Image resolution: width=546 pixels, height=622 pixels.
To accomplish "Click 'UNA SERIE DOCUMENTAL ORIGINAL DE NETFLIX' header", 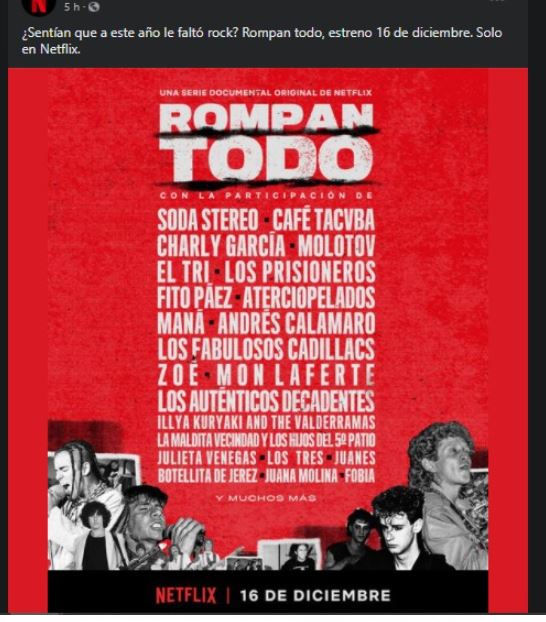I will (266, 93).
